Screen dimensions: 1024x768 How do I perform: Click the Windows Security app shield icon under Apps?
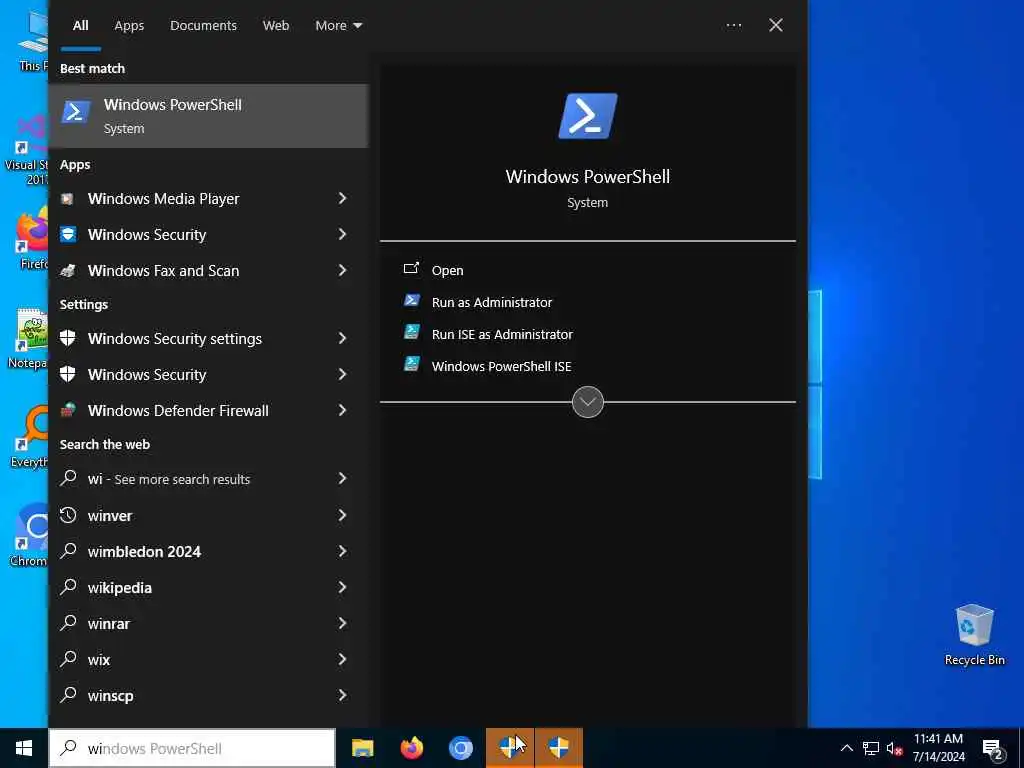[x=68, y=234]
